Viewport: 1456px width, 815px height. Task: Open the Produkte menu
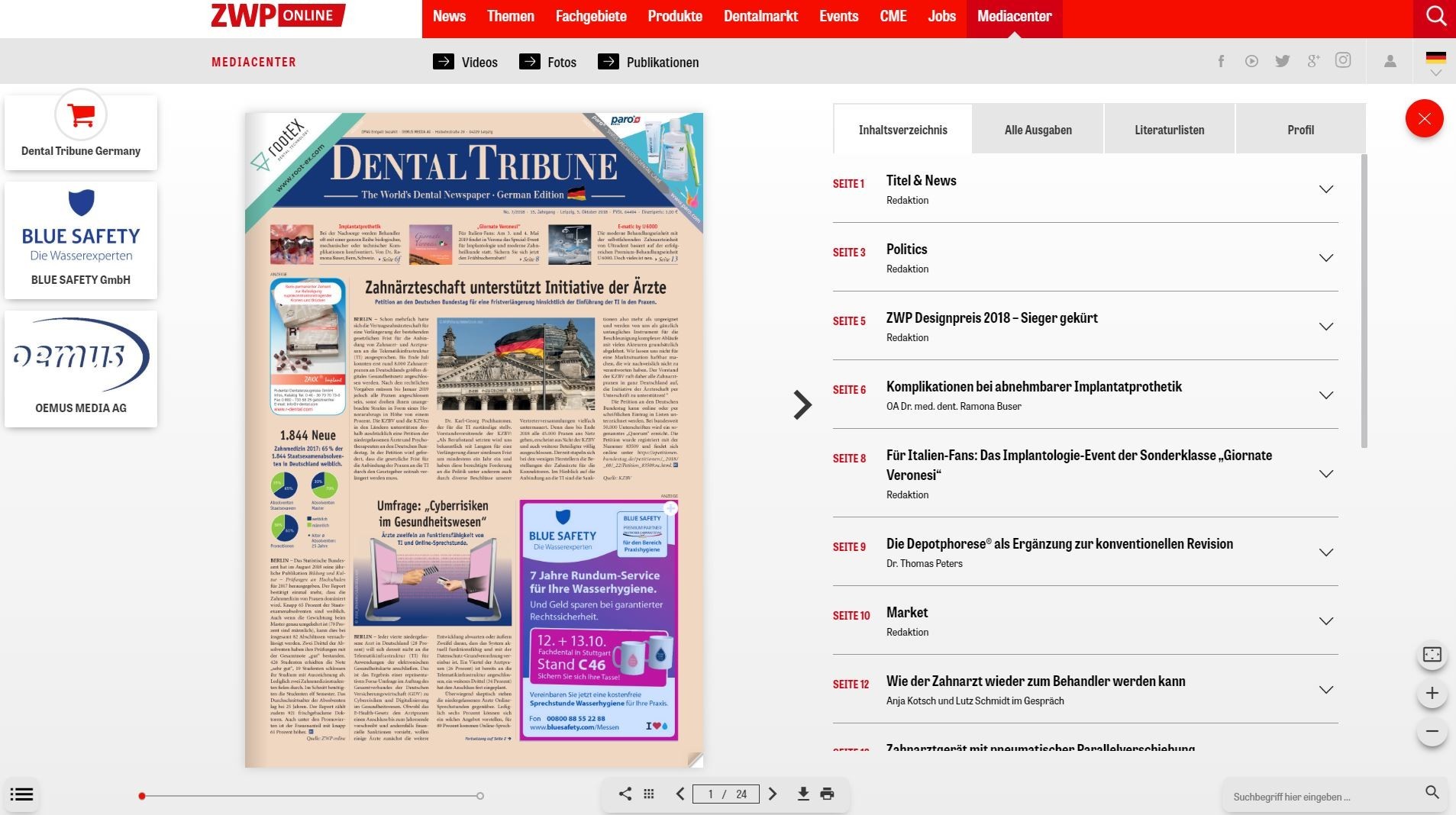(675, 16)
